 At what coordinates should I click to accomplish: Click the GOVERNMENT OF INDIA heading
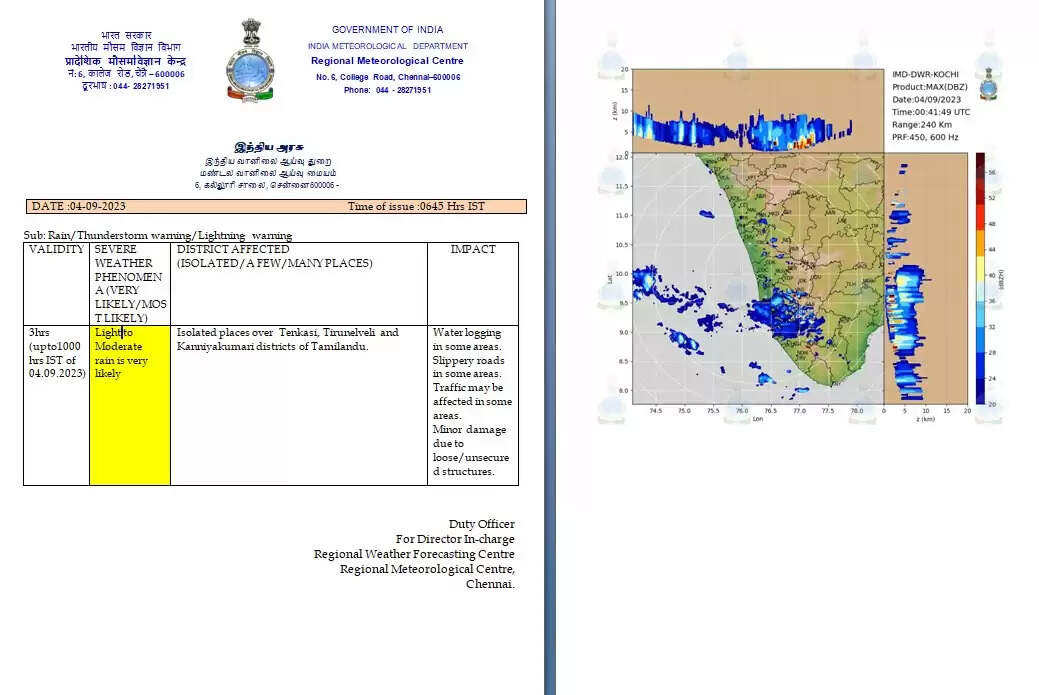pyautogui.click(x=387, y=30)
